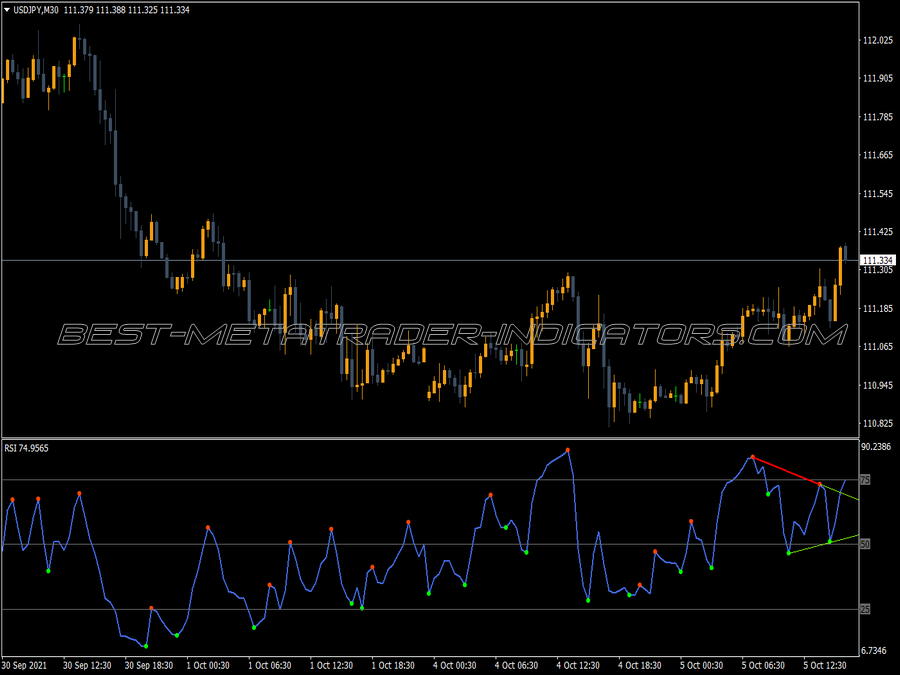
Task: Click the 110.945 price scale label
Action: point(878,385)
